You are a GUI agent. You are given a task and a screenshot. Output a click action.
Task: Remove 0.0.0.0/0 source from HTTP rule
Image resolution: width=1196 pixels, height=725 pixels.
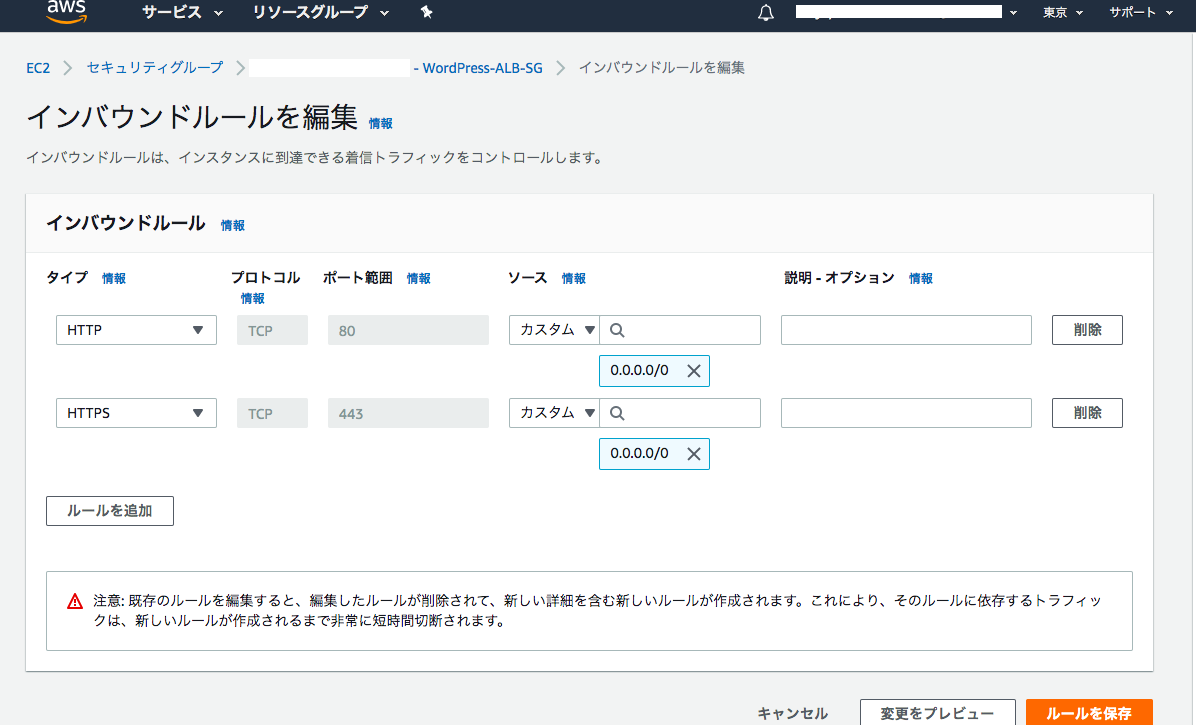(x=693, y=371)
